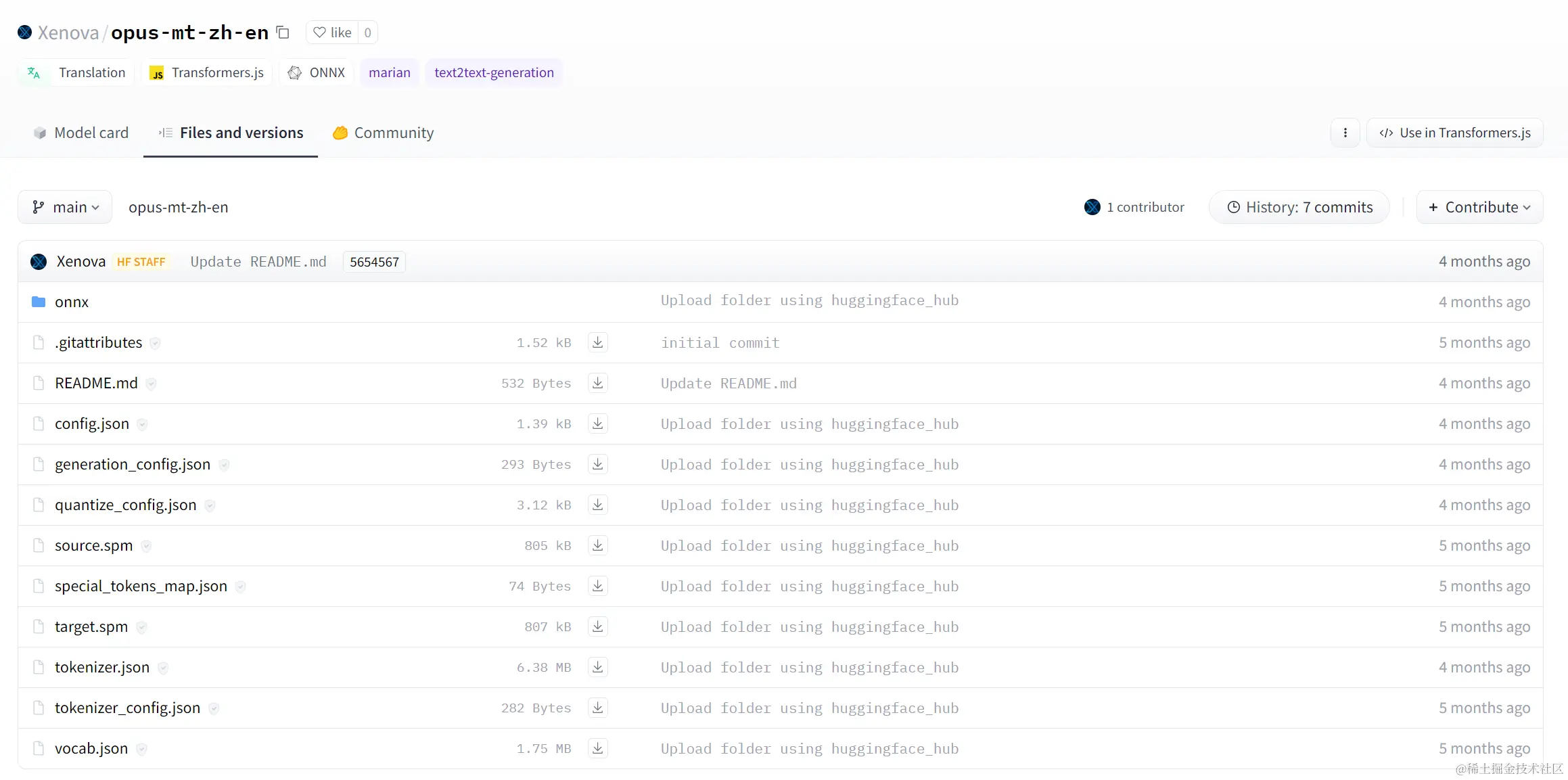Open the target.spm file
The image size is (1568, 780).
point(91,626)
